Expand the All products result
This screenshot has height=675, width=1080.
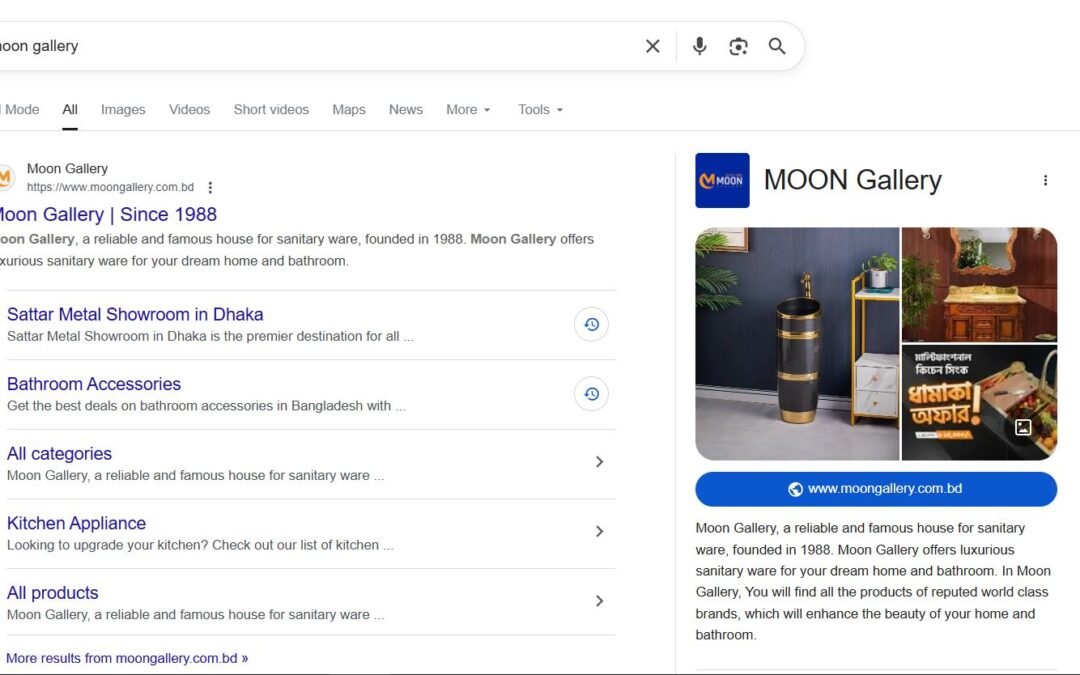(x=600, y=601)
